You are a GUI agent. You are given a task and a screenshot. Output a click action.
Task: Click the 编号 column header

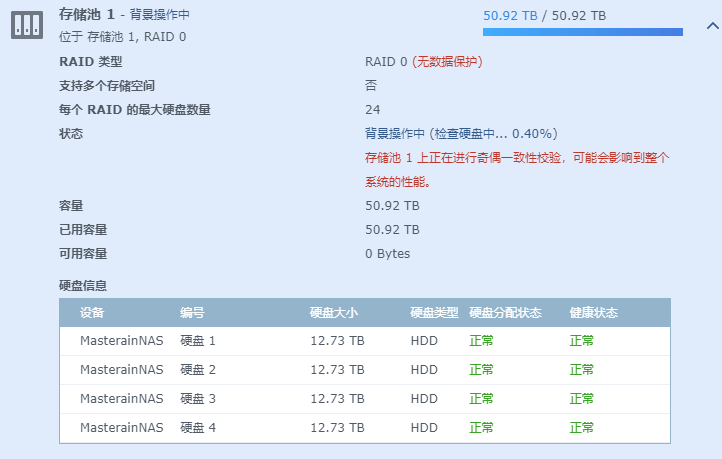[192, 313]
